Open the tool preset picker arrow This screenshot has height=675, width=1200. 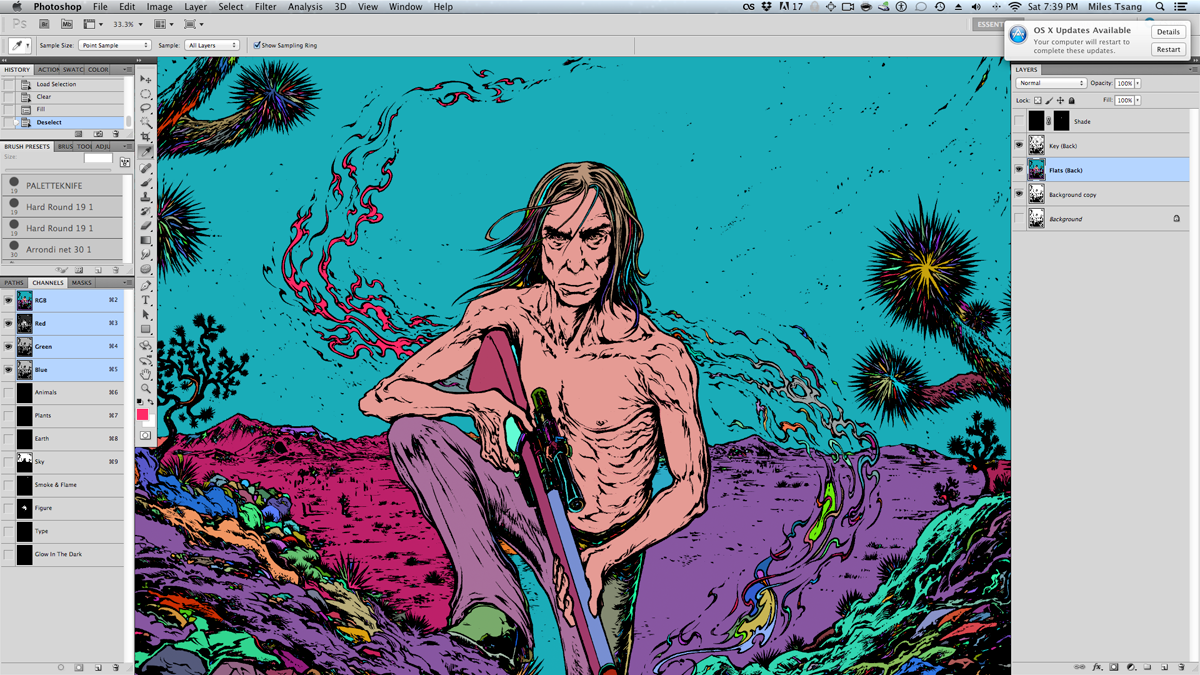point(28,45)
